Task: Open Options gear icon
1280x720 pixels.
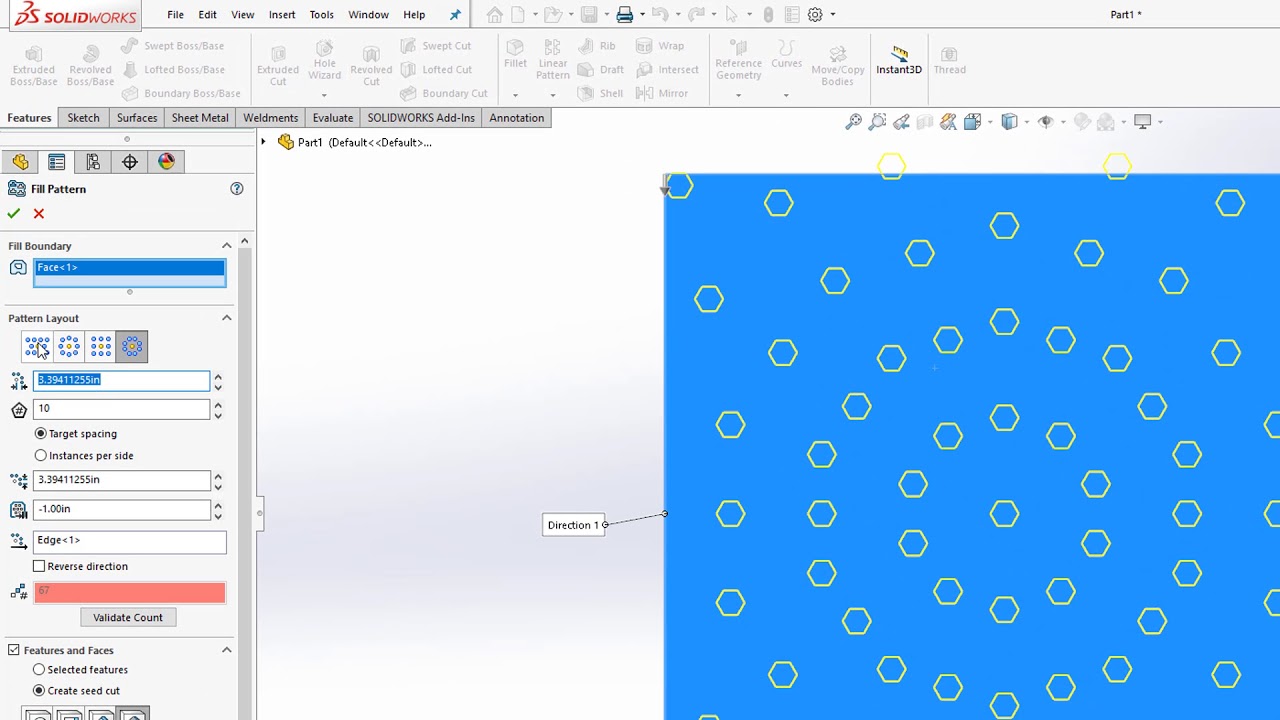Action: pos(815,15)
